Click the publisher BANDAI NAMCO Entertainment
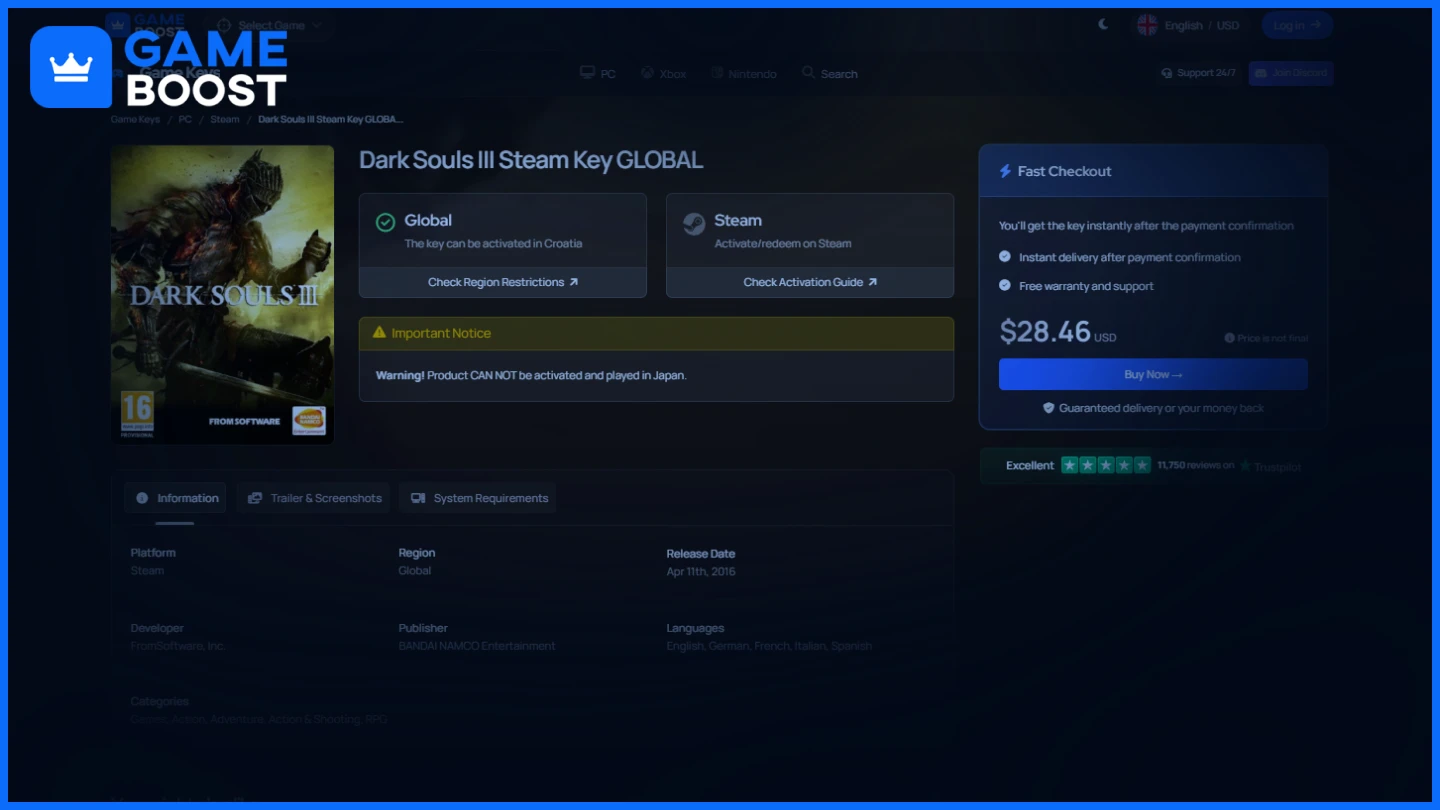Viewport: 1440px width, 810px height. (477, 646)
